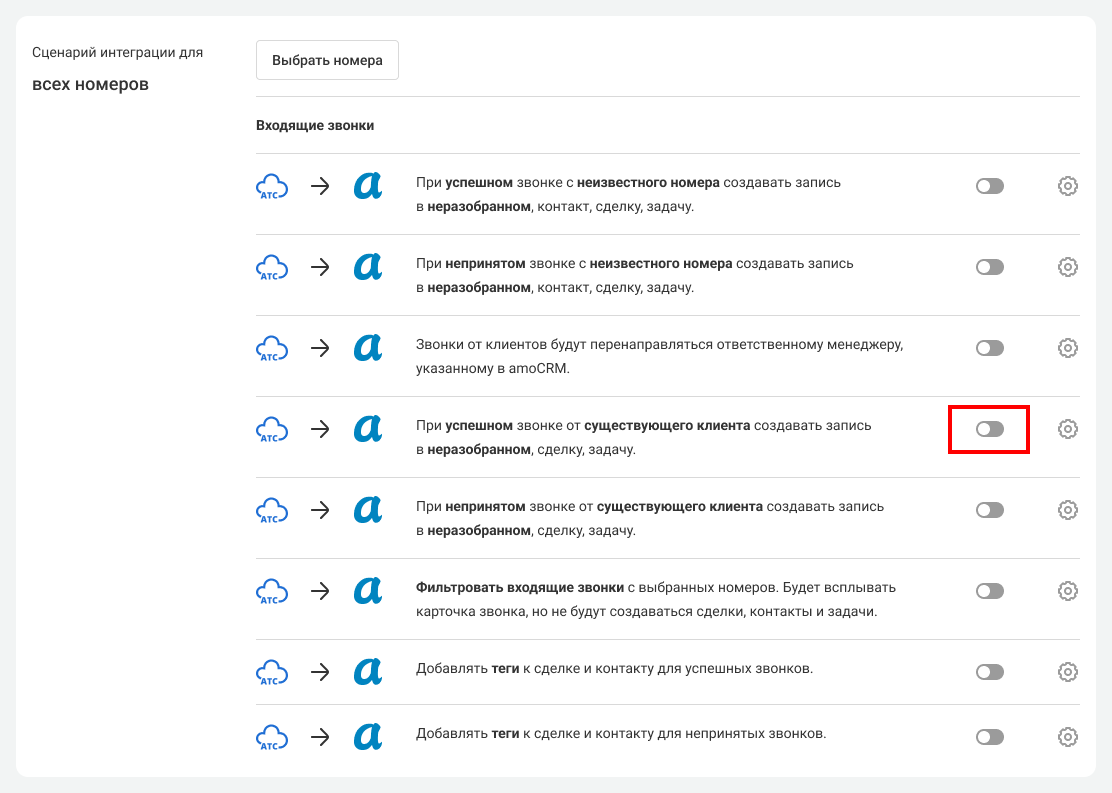Open gear for successful existing client call
Viewport: 1112px width, 793px height.
[x=1067, y=429]
